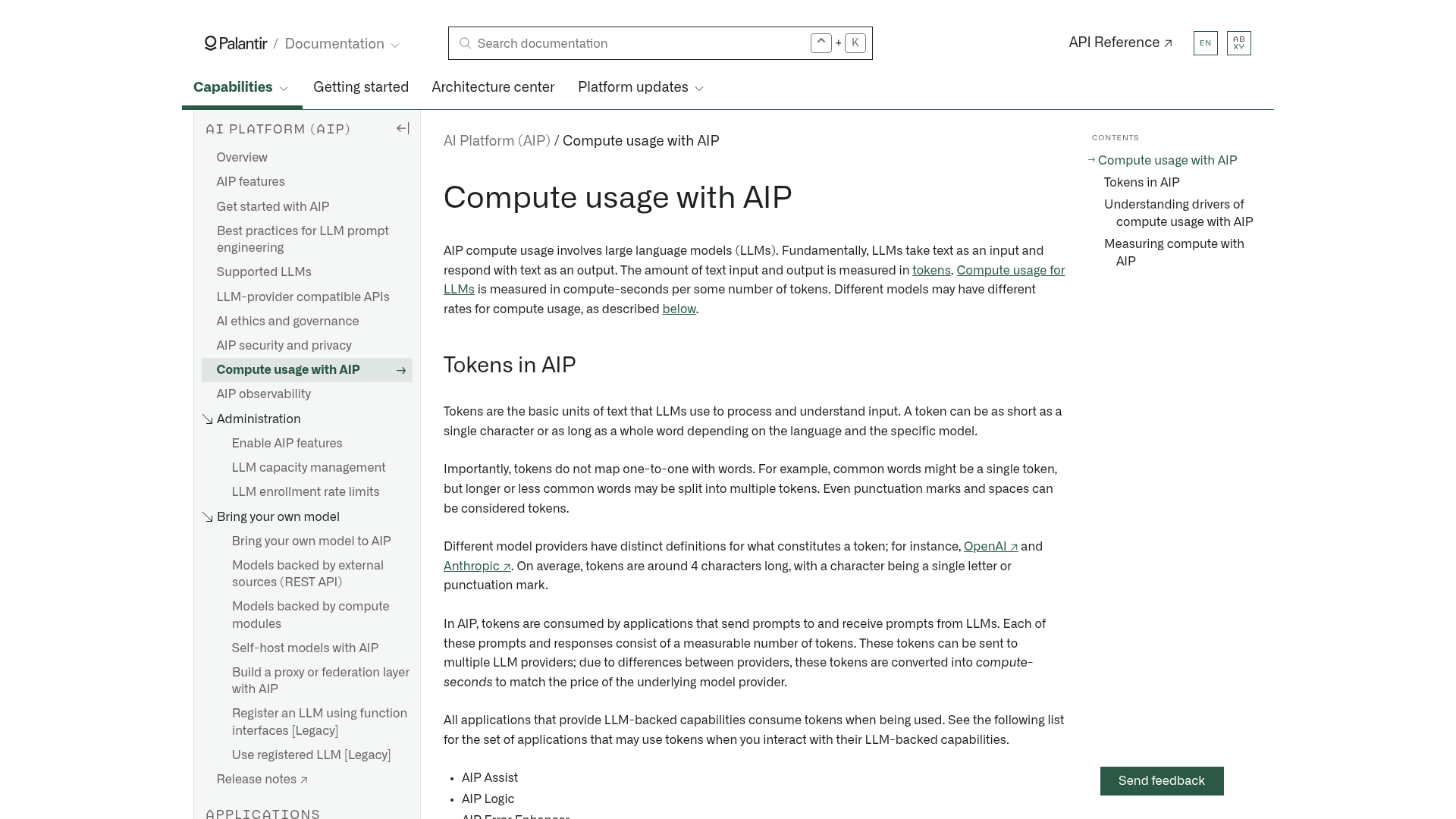Image resolution: width=1456 pixels, height=819 pixels.
Task: Open Build a proxy or federation layer
Action: (321, 680)
